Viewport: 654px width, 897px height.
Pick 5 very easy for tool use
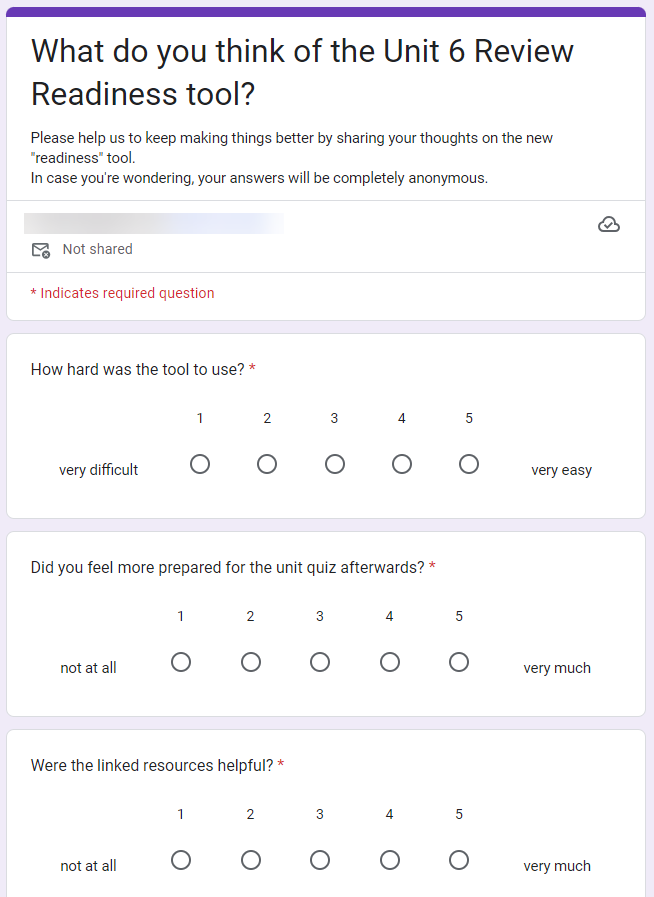tap(469, 464)
